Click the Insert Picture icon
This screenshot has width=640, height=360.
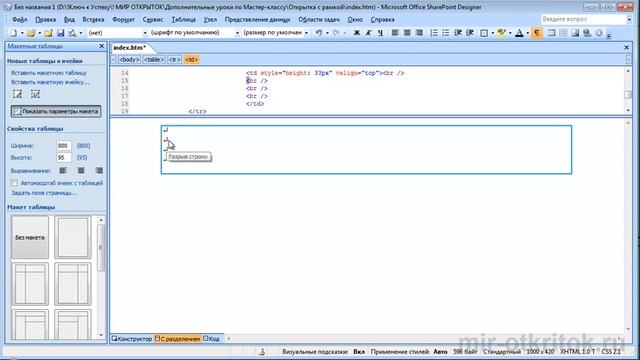[575, 33]
